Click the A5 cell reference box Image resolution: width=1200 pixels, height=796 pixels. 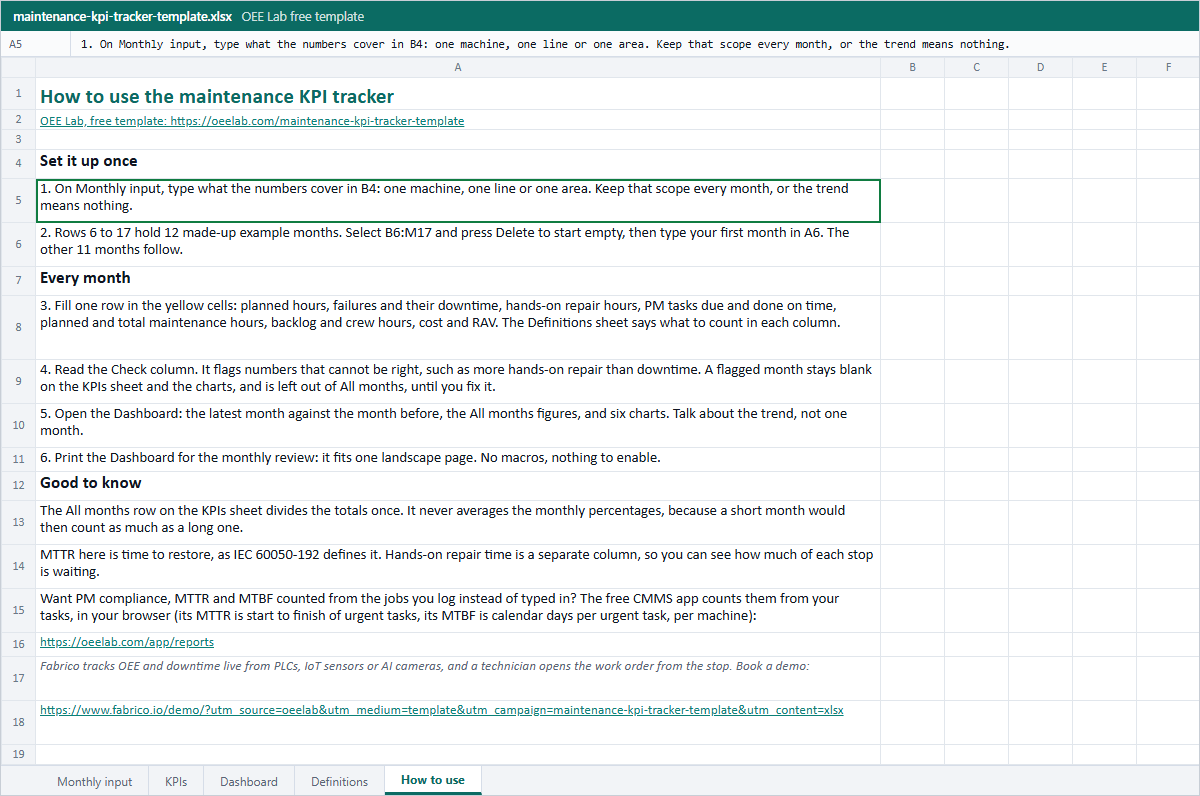(36, 44)
